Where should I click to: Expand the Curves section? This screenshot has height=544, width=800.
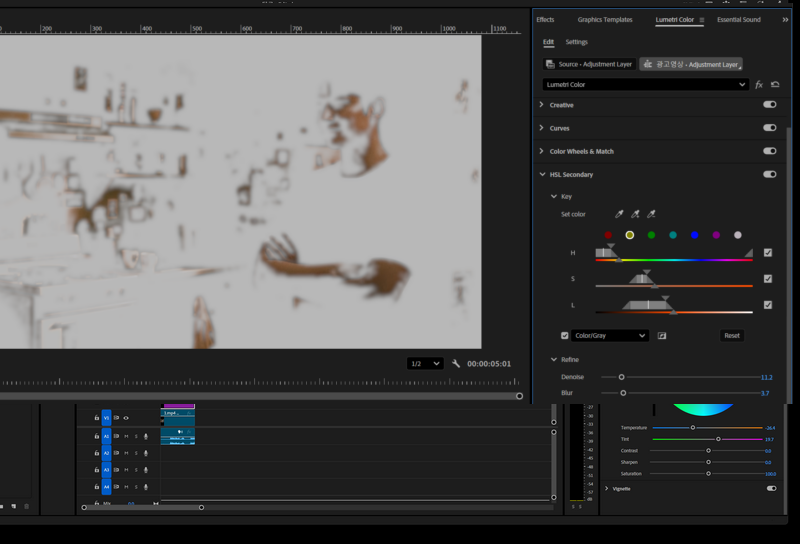coord(542,128)
